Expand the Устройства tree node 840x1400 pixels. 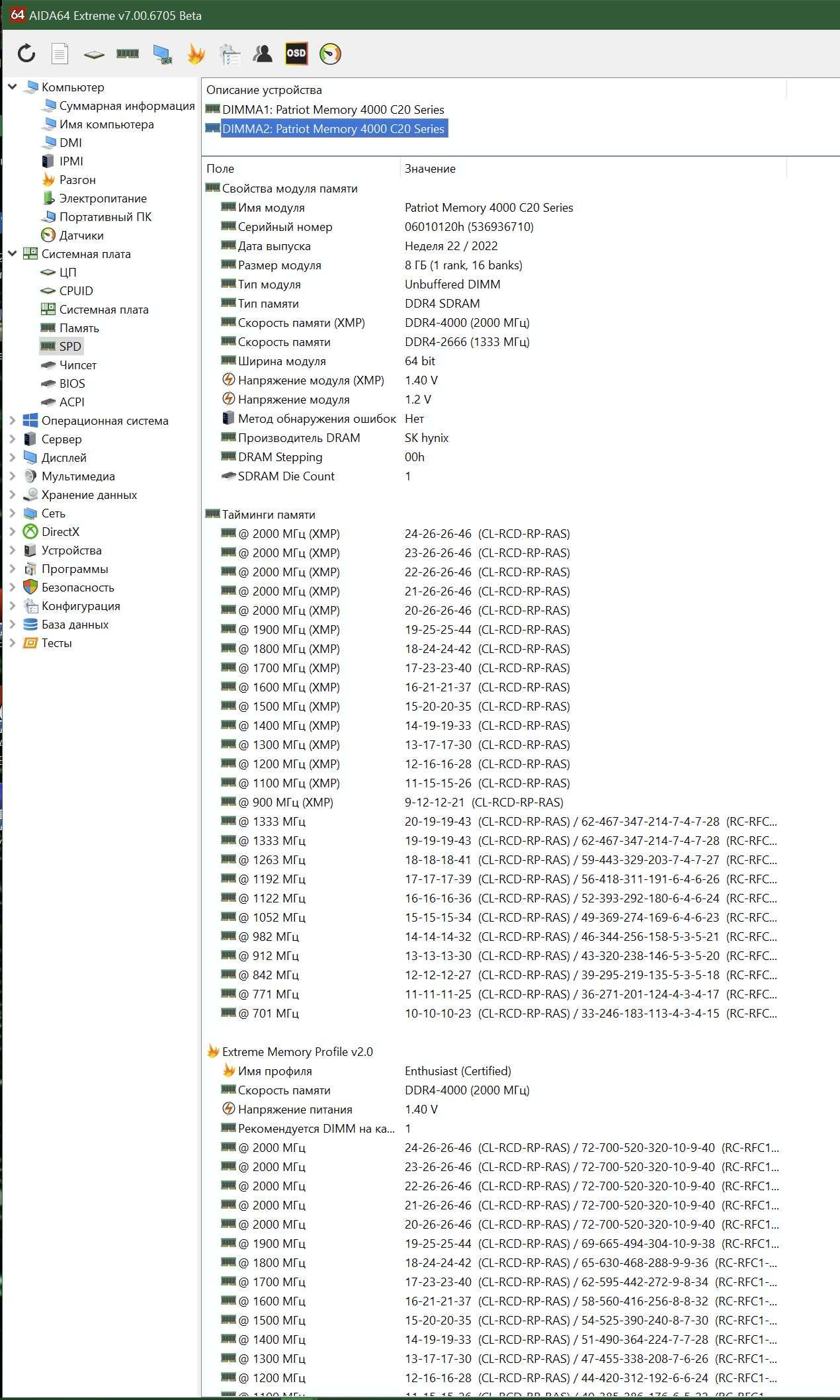[12, 550]
